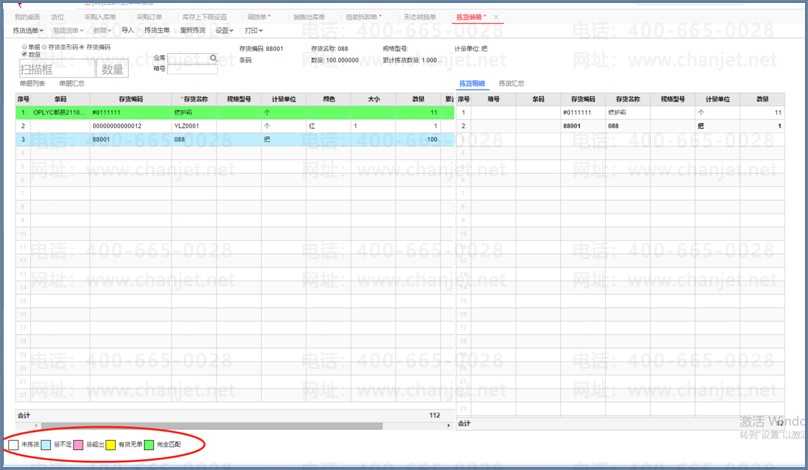
Task: Click the horizontal scrollbar under left table
Action: pos(212,426)
